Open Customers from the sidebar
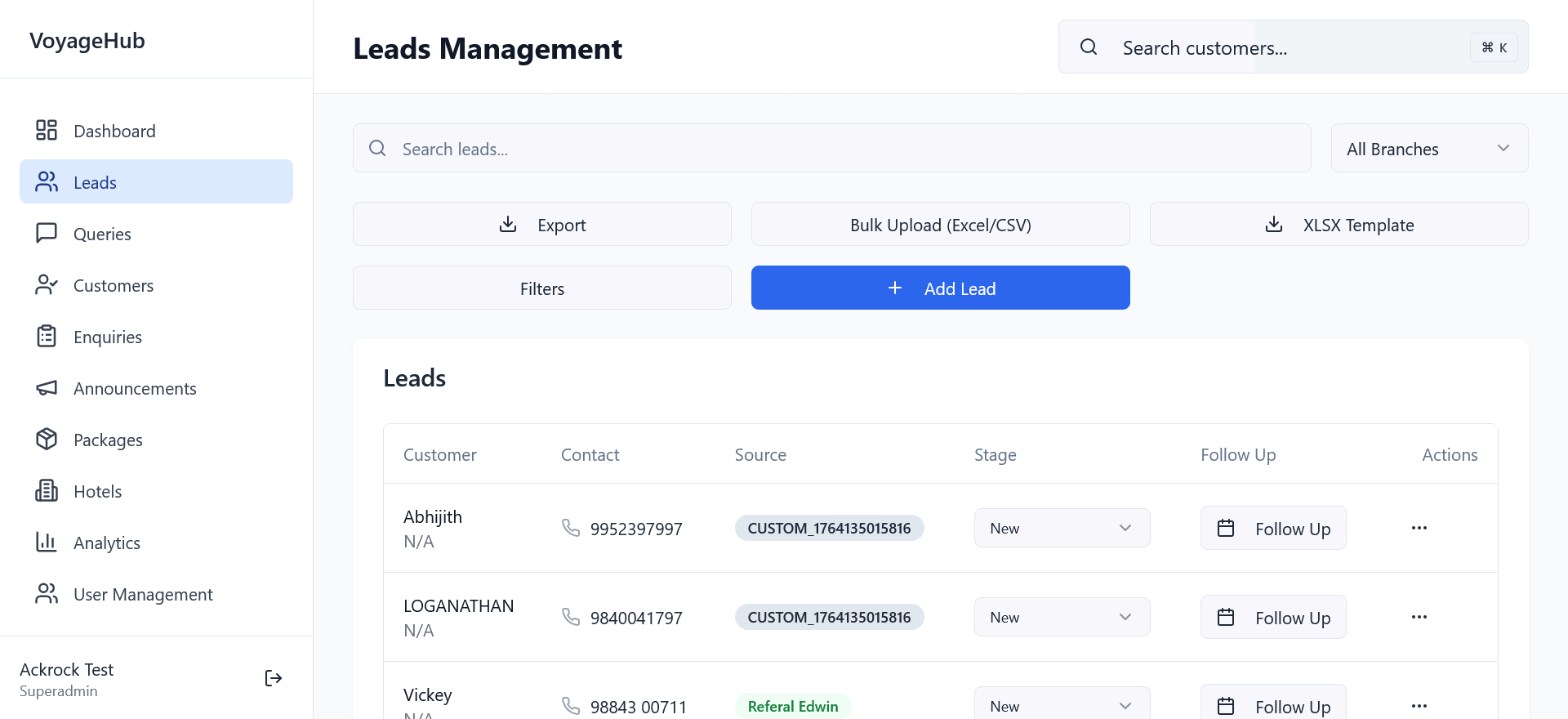The height and width of the screenshot is (719, 1568). point(156,285)
